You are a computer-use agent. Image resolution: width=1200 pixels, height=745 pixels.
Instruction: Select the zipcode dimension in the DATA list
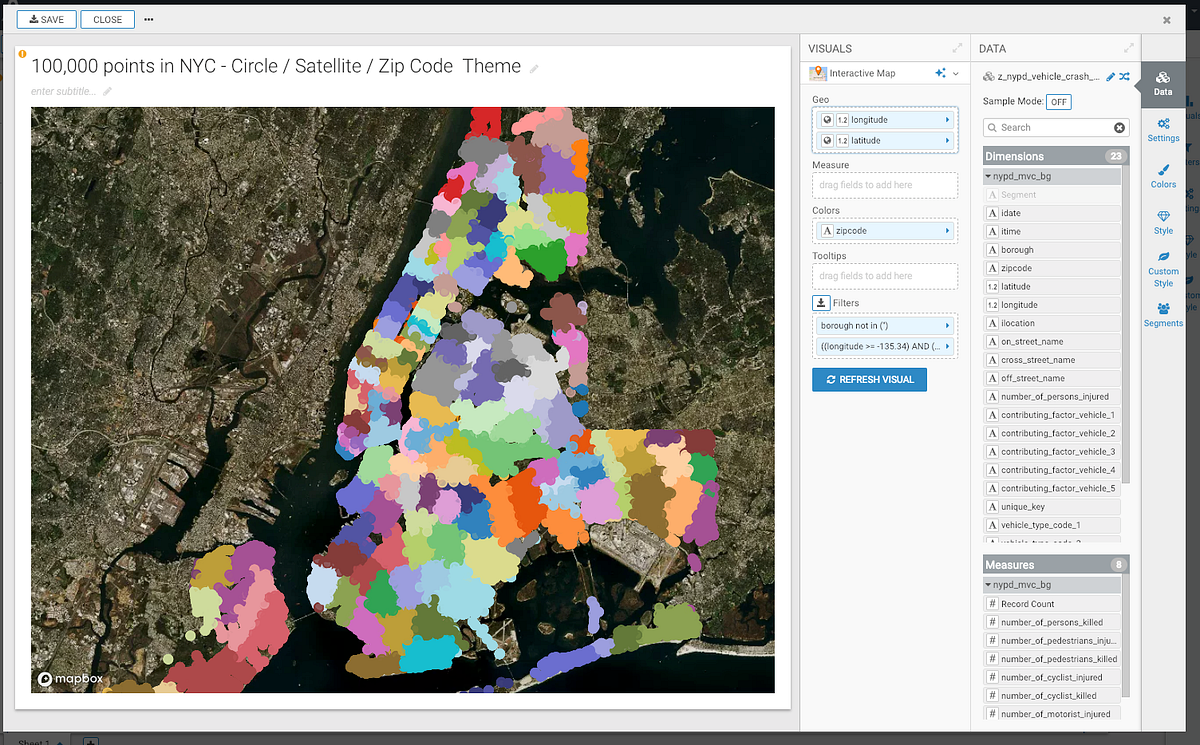[x=1052, y=268]
